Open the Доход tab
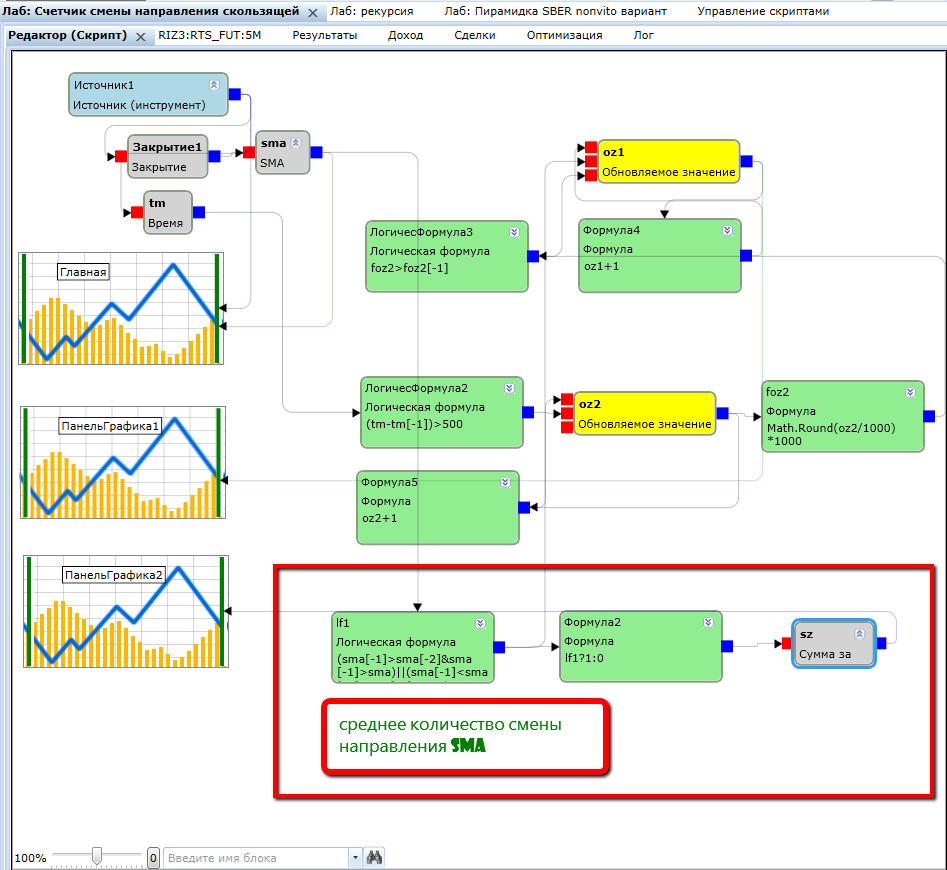 coord(405,36)
